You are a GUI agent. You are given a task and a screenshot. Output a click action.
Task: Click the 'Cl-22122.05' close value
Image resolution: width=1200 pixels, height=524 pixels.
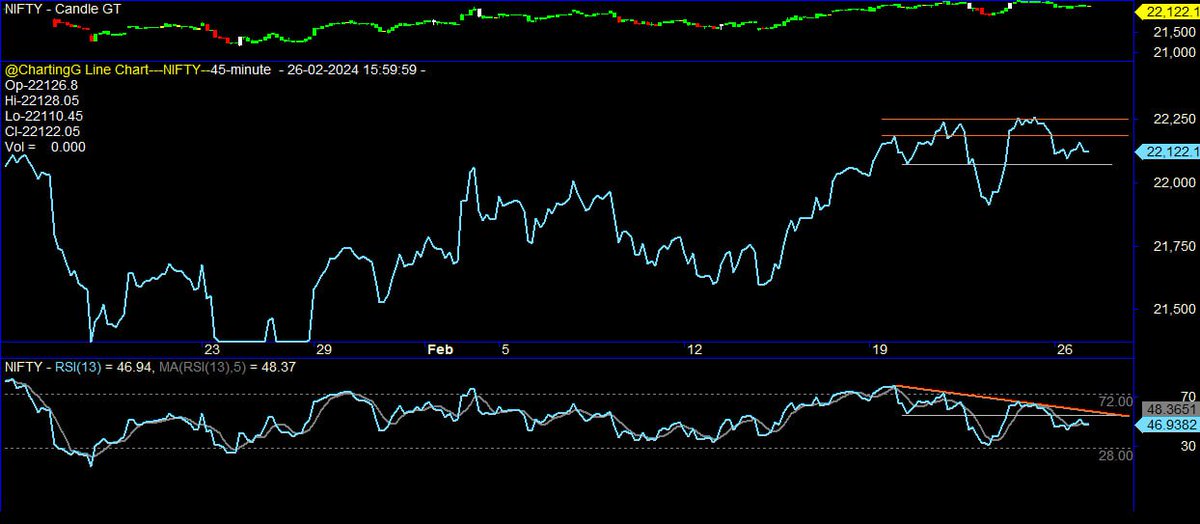pyautogui.click(x=42, y=131)
